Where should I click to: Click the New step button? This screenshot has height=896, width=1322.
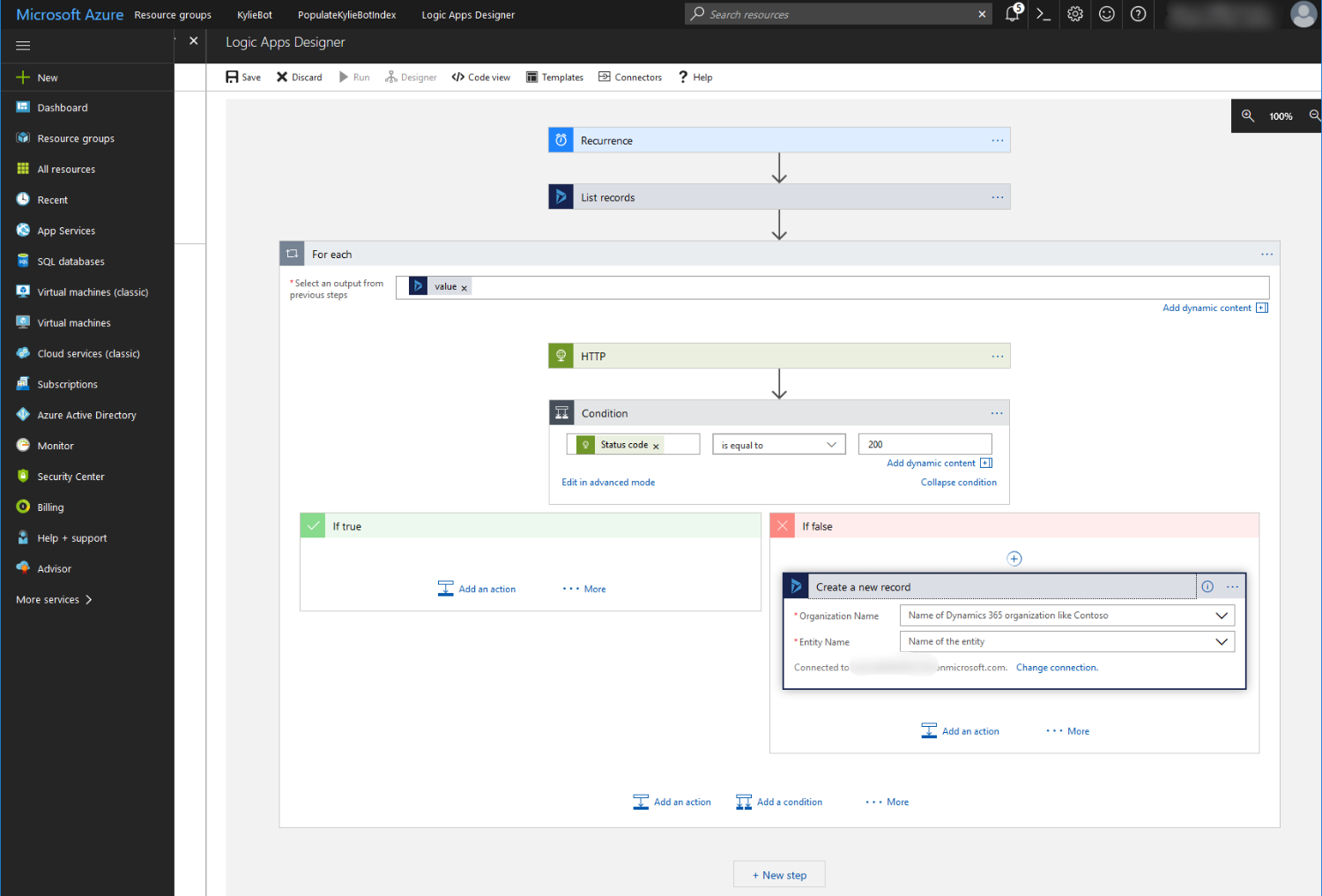779,875
